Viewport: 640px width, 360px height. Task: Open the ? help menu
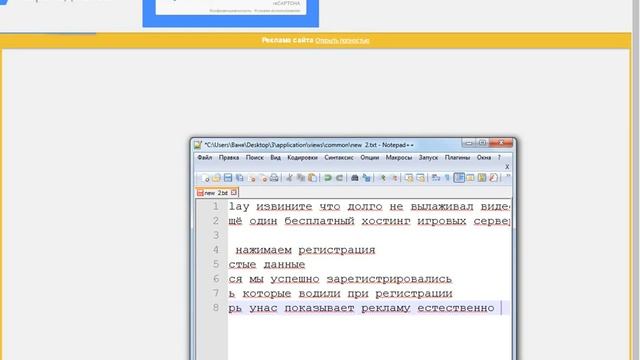499,158
